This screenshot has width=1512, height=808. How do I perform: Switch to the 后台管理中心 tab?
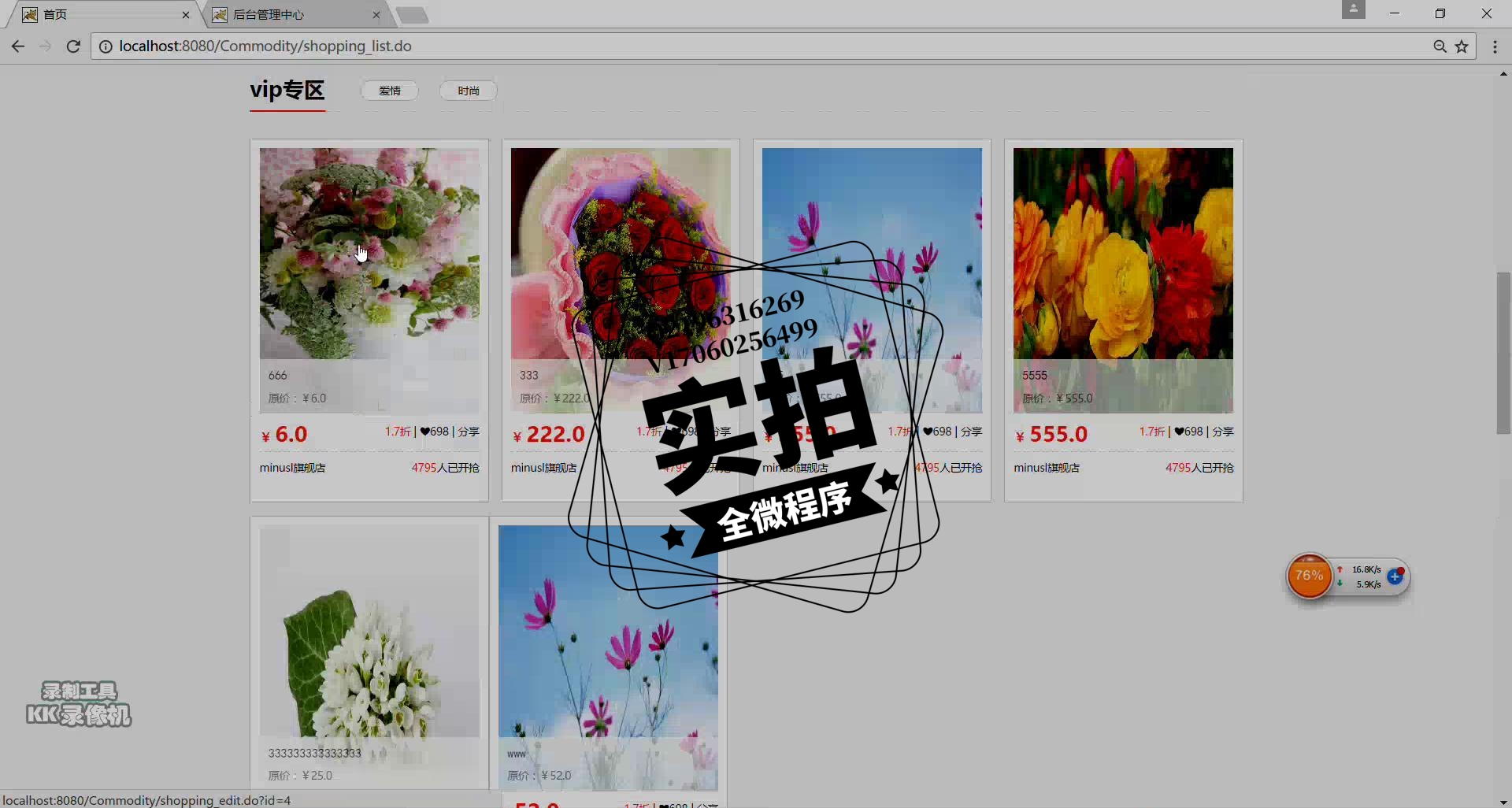click(x=295, y=15)
